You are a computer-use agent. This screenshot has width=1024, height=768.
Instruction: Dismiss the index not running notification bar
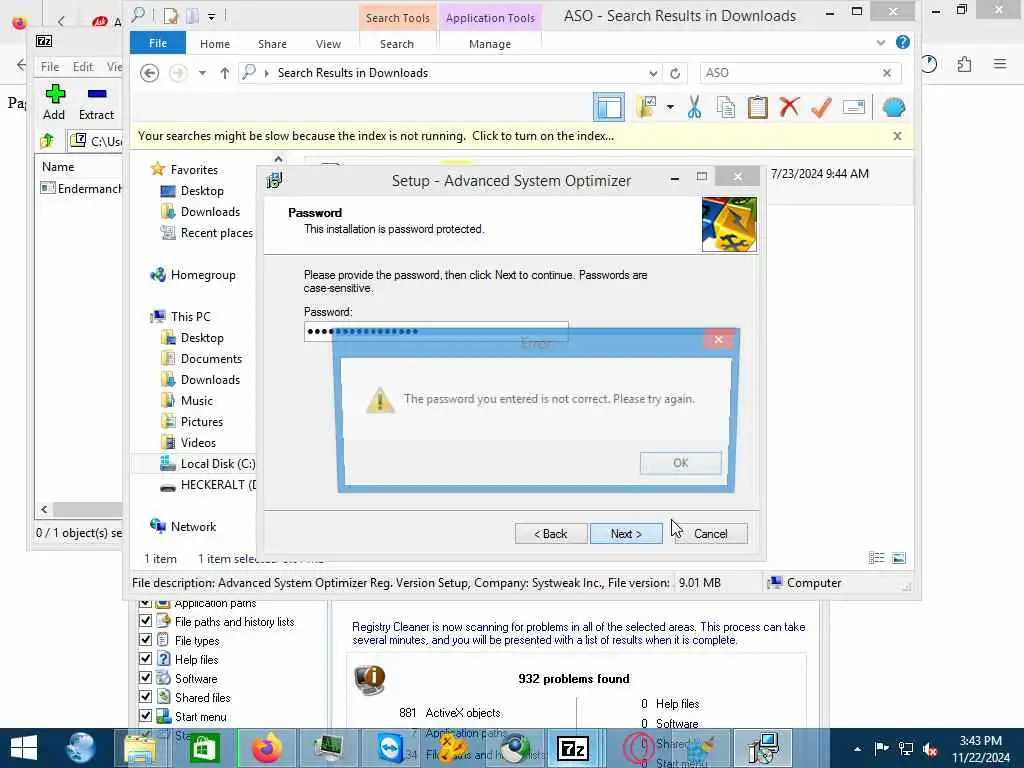(x=897, y=136)
